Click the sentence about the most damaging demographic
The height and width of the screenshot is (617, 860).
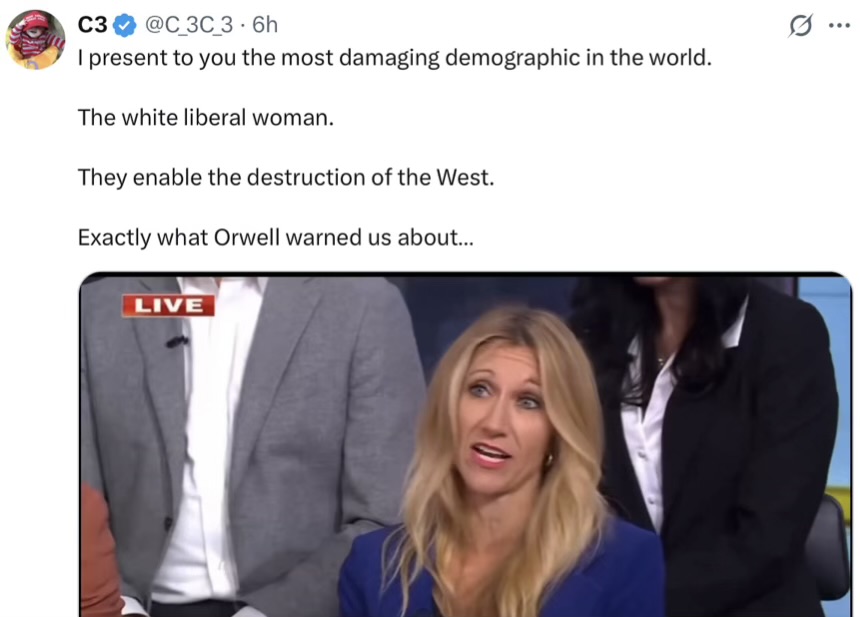[x=395, y=58]
